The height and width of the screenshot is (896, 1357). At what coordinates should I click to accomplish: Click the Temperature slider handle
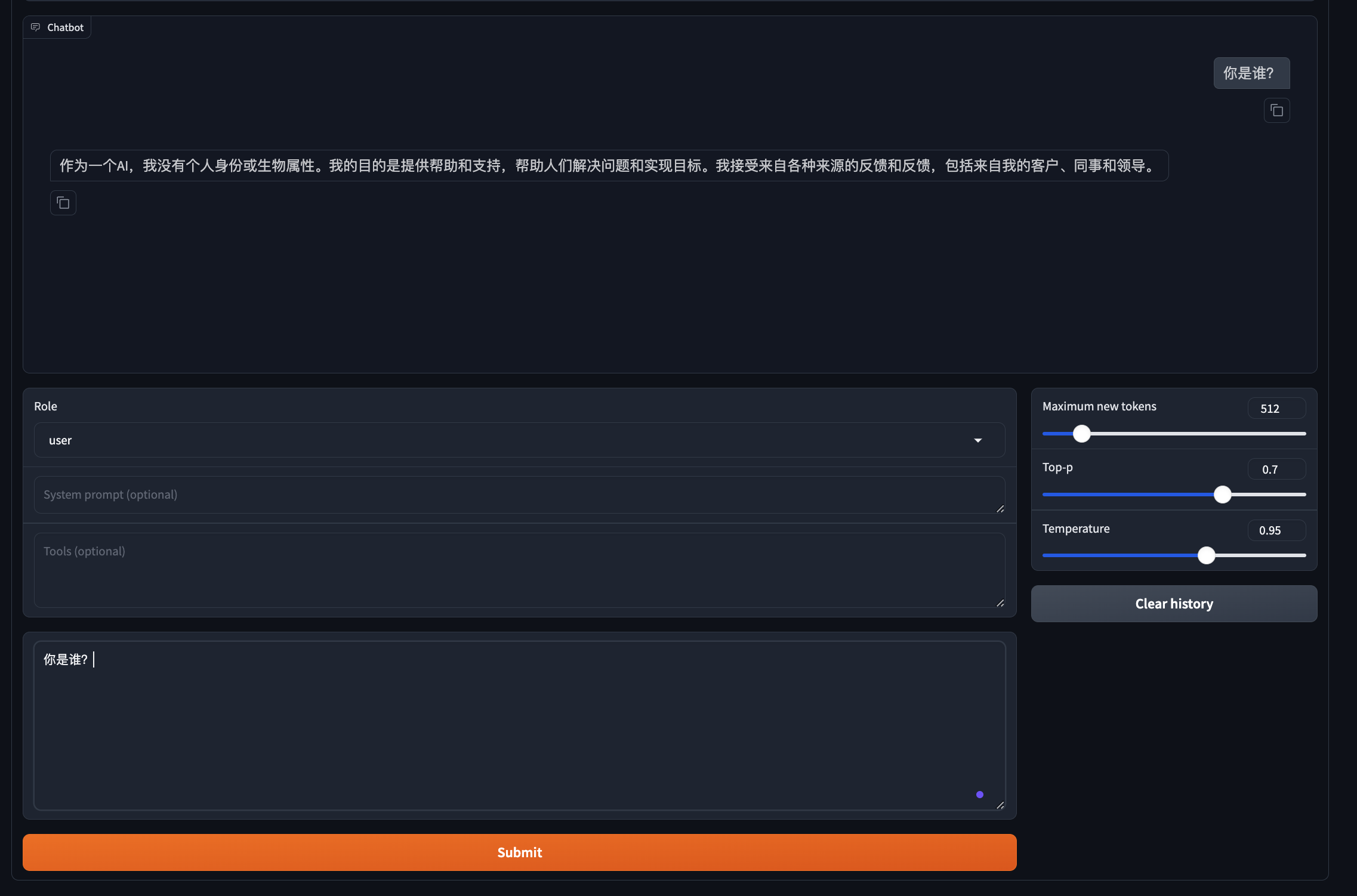click(1206, 555)
